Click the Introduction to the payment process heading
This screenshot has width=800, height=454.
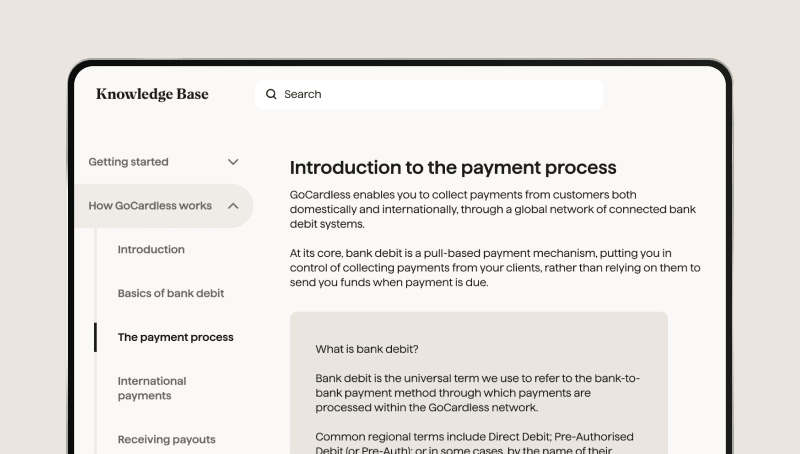click(453, 167)
